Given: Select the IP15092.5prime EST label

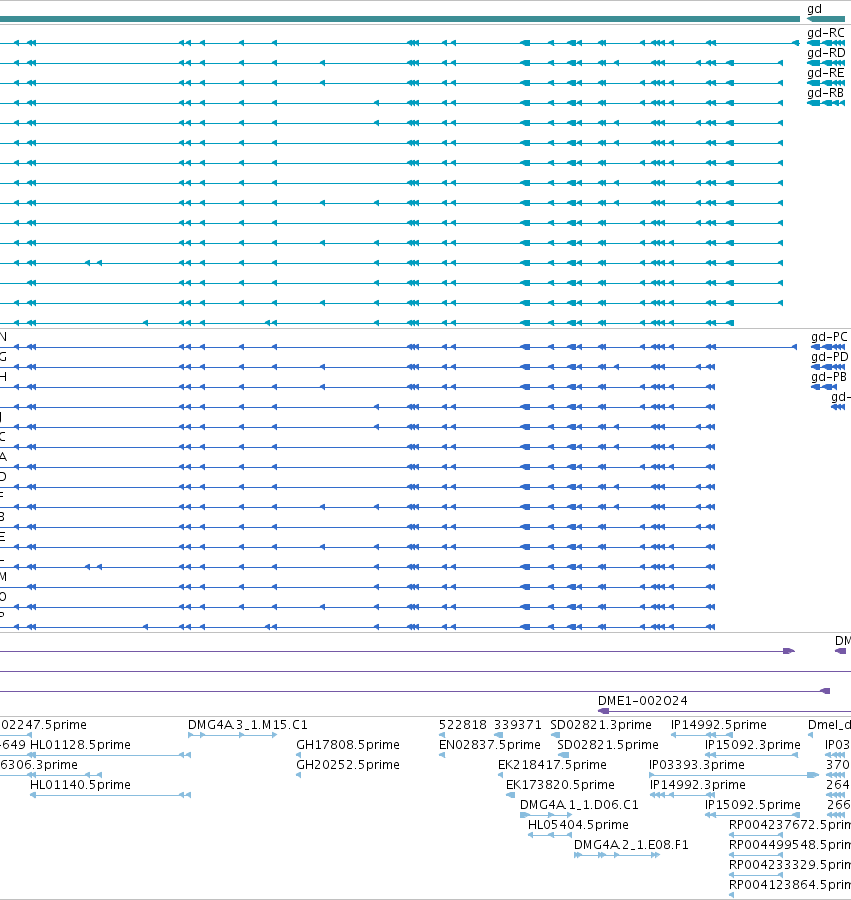Looking at the screenshot, I should pyautogui.click(x=753, y=805).
